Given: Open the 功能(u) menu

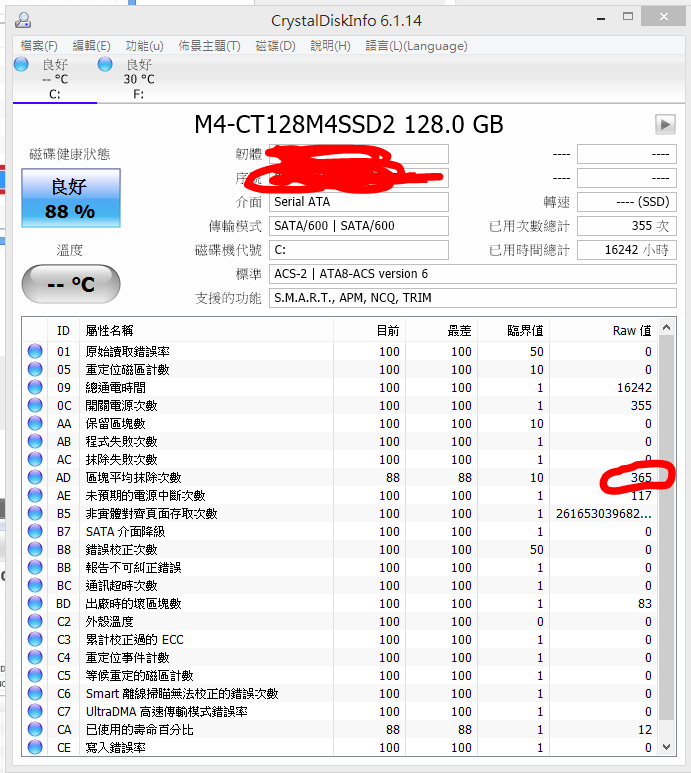Looking at the screenshot, I should [144, 46].
